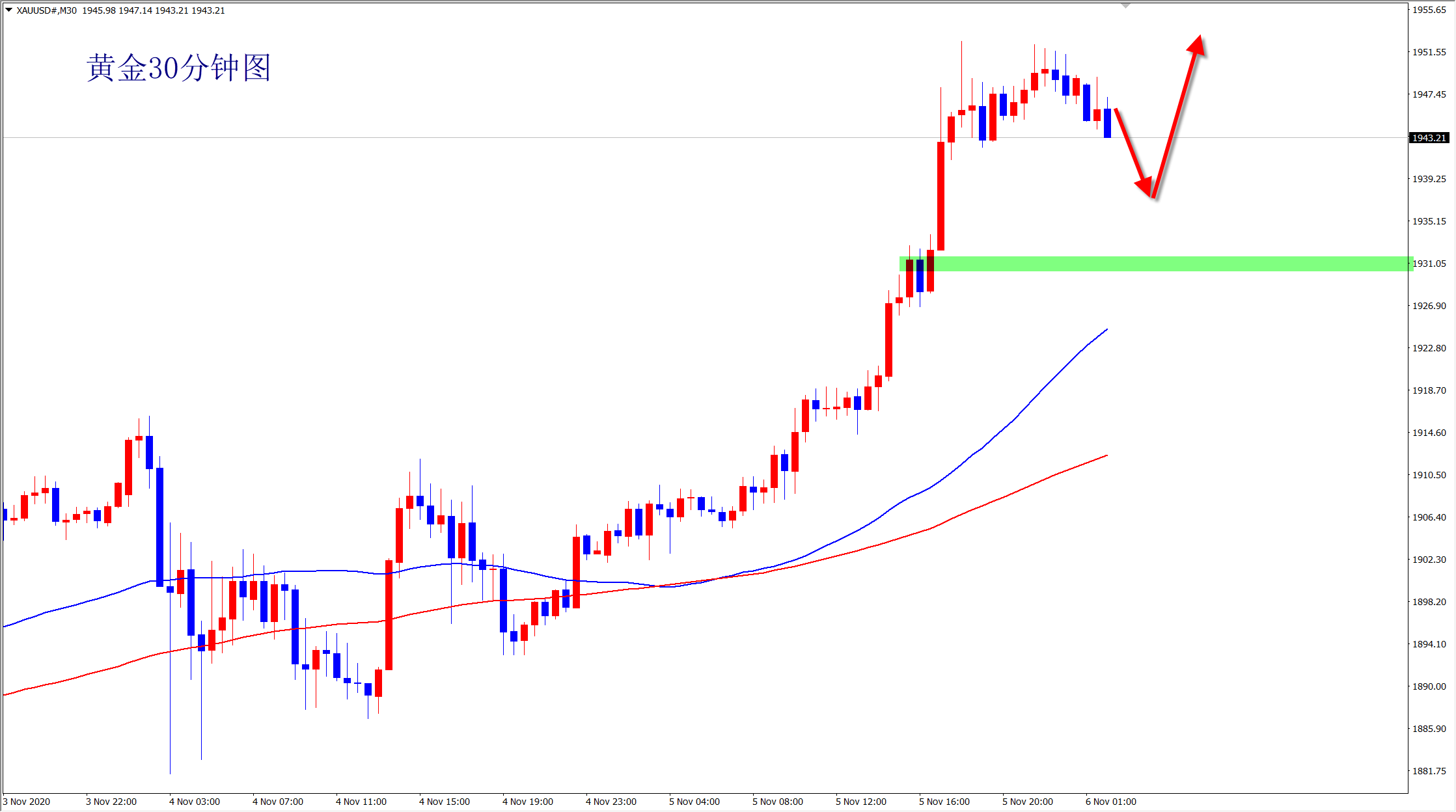
Task: Click the 5 Nov 16:00 time label
Action: pos(944,802)
